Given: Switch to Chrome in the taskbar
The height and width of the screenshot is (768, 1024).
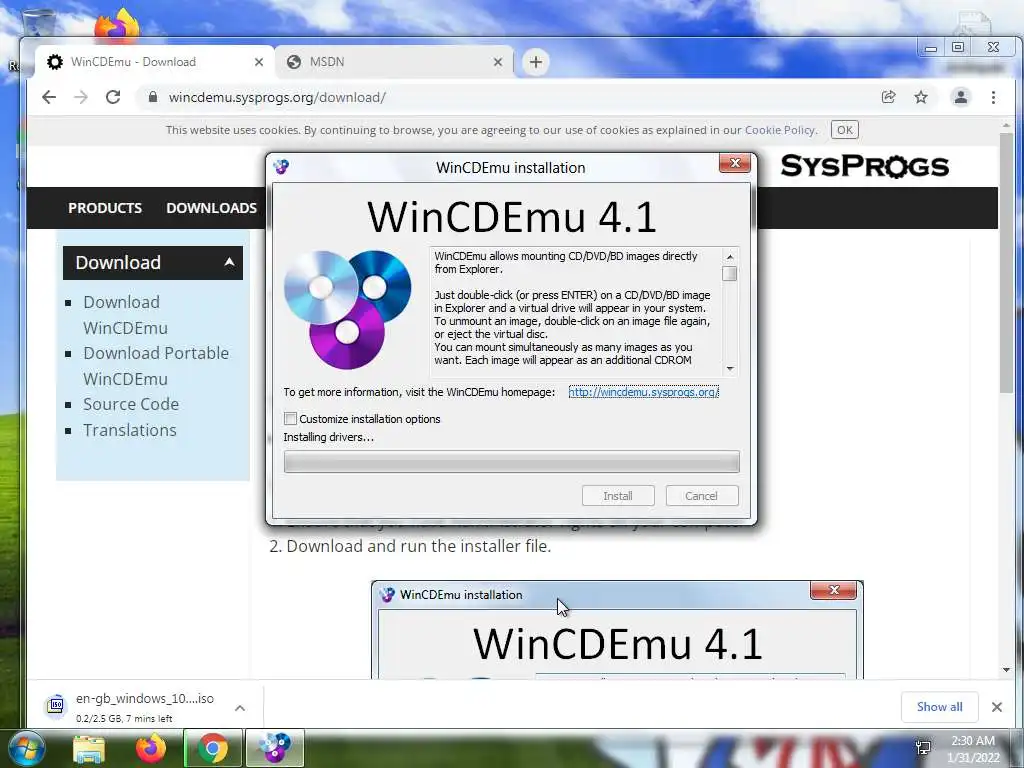Looking at the screenshot, I should coord(213,748).
